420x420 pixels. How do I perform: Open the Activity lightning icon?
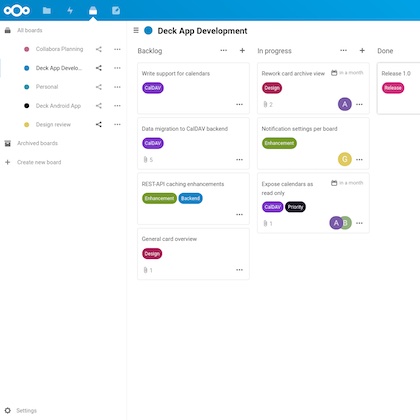point(70,11)
